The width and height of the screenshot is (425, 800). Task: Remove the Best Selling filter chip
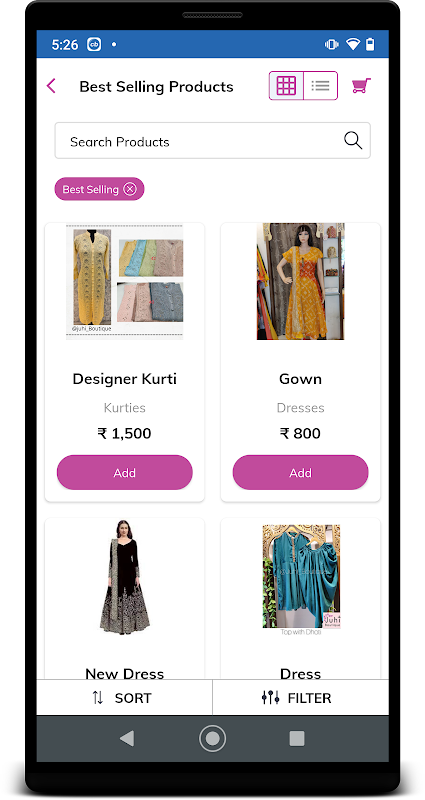[x=130, y=189]
